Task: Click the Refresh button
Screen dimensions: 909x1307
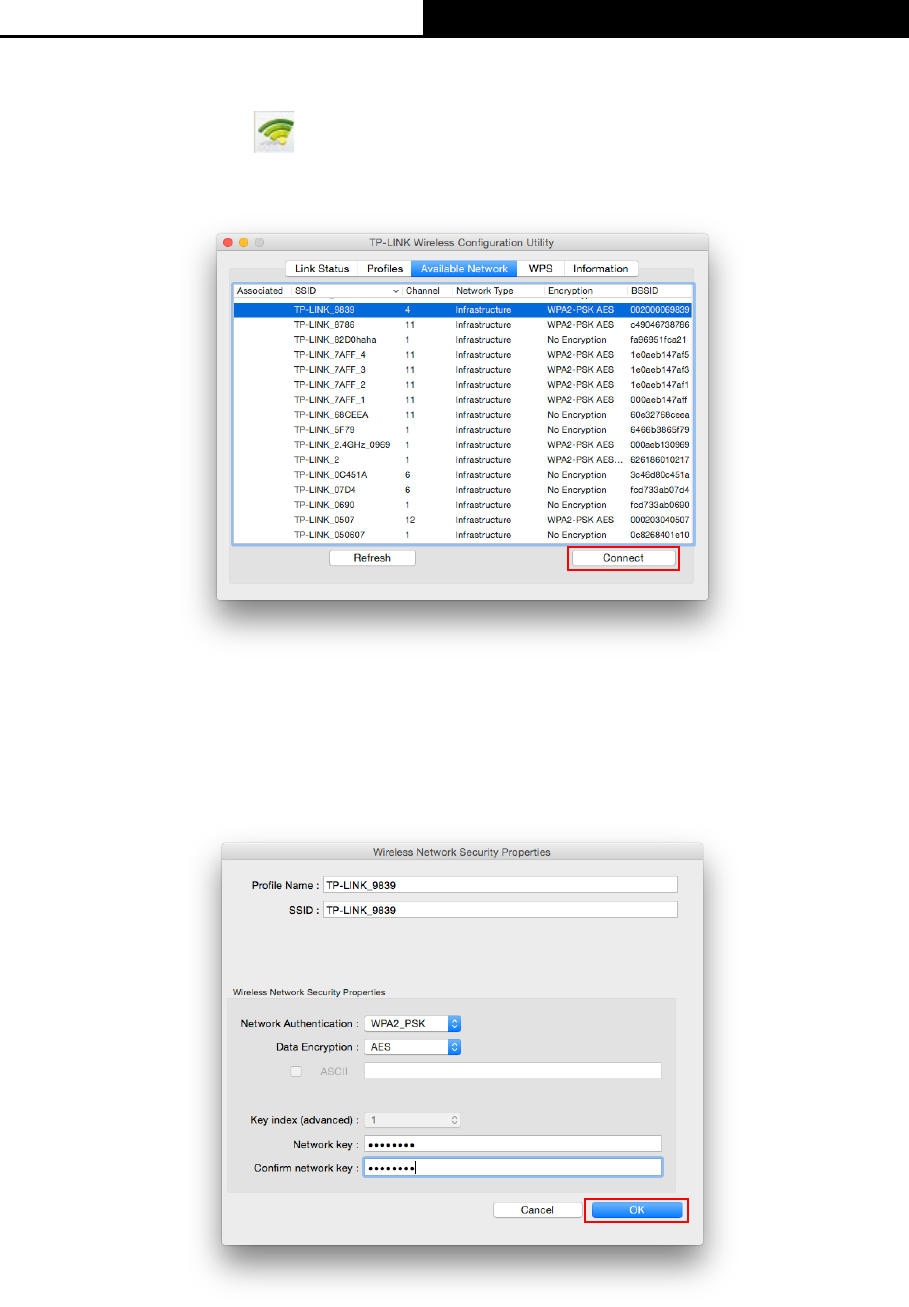Action: pos(372,558)
